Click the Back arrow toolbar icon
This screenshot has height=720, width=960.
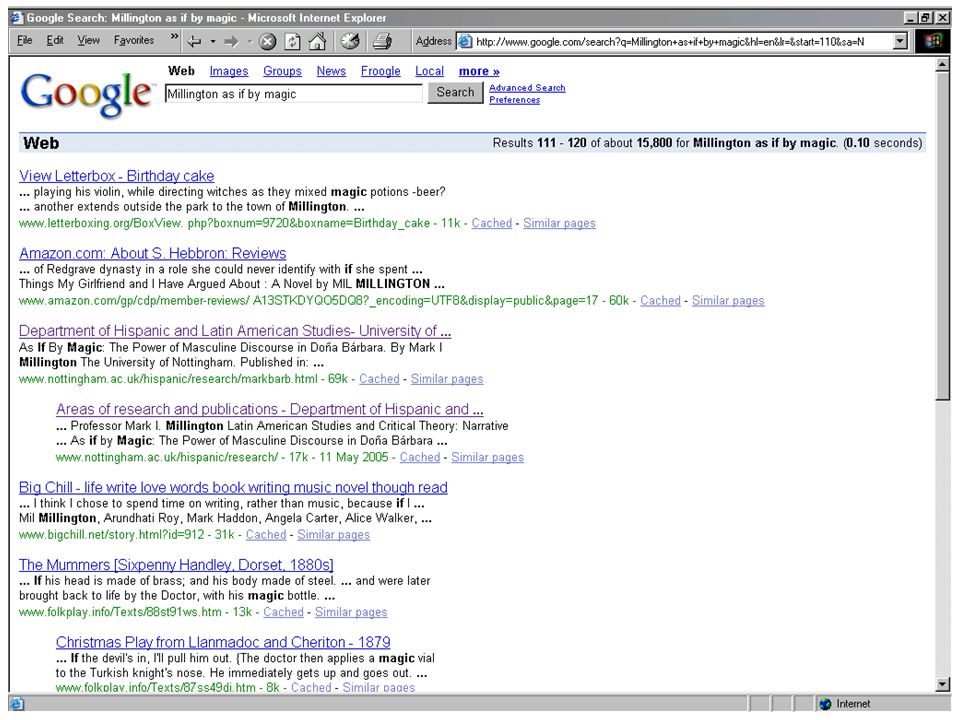(195, 42)
